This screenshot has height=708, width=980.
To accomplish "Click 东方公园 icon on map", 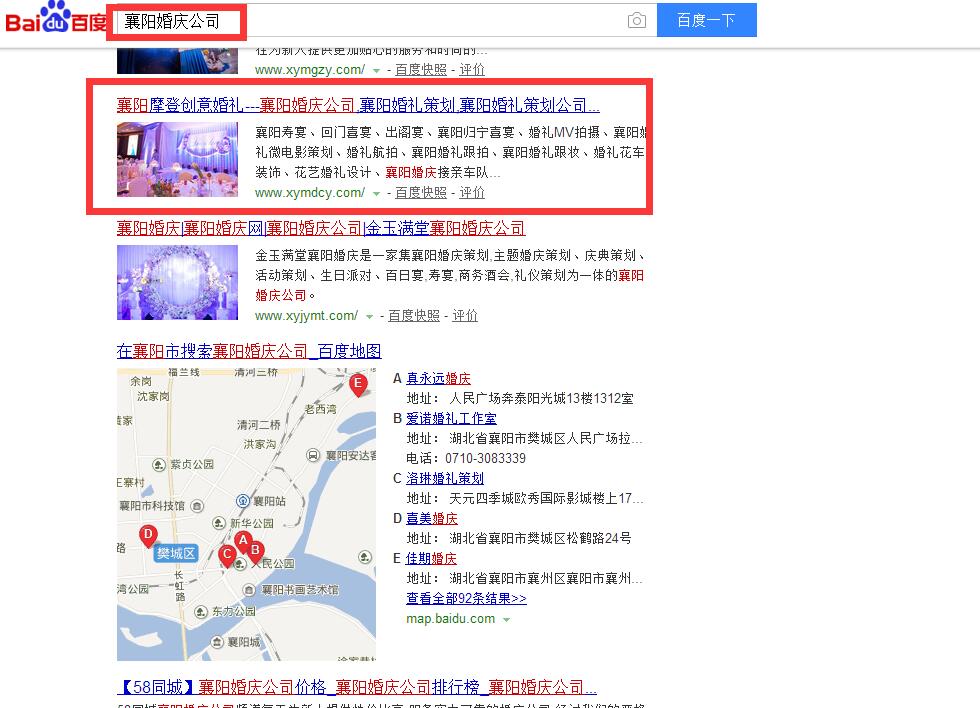I will point(201,611).
